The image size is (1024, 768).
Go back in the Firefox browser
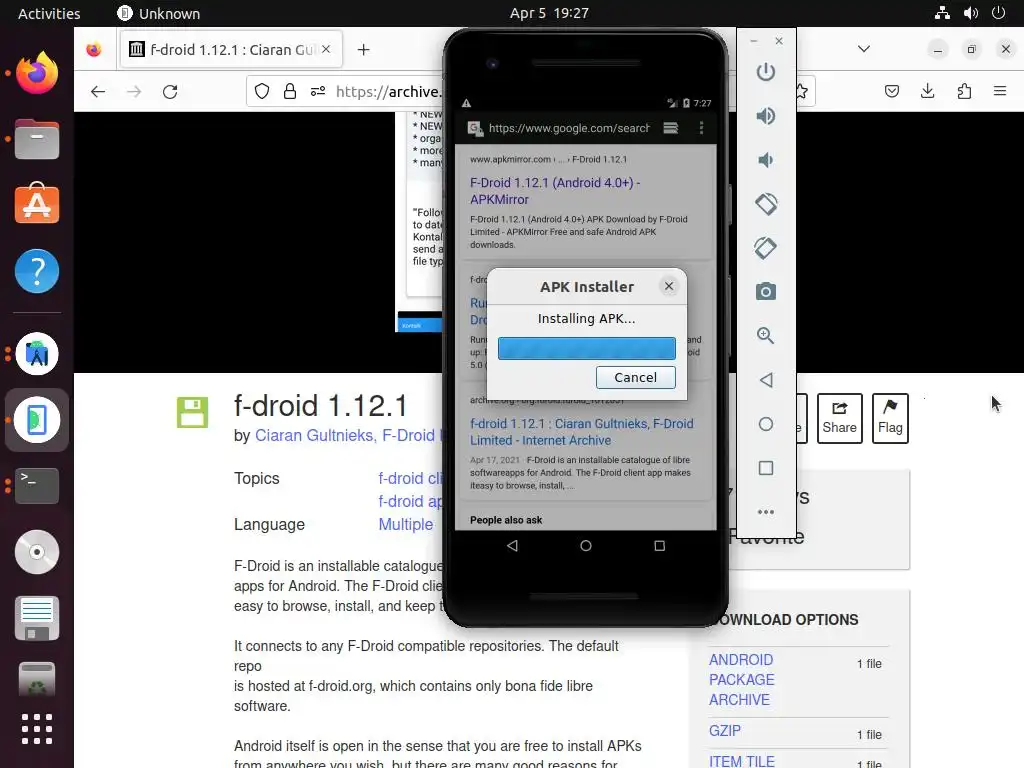point(98,91)
